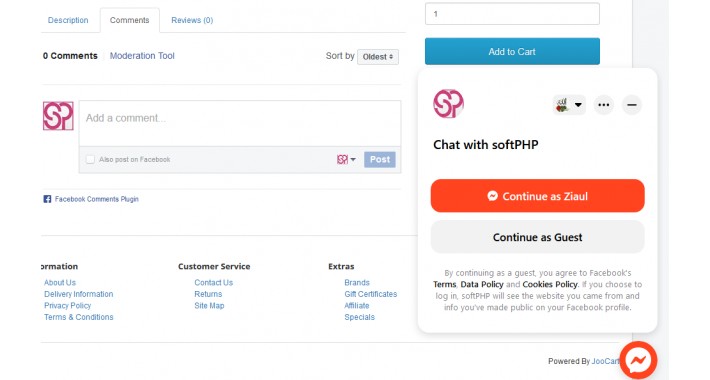The height and width of the screenshot is (380, 710).
Task: Open the Specials link
Action: coord(360,317)
